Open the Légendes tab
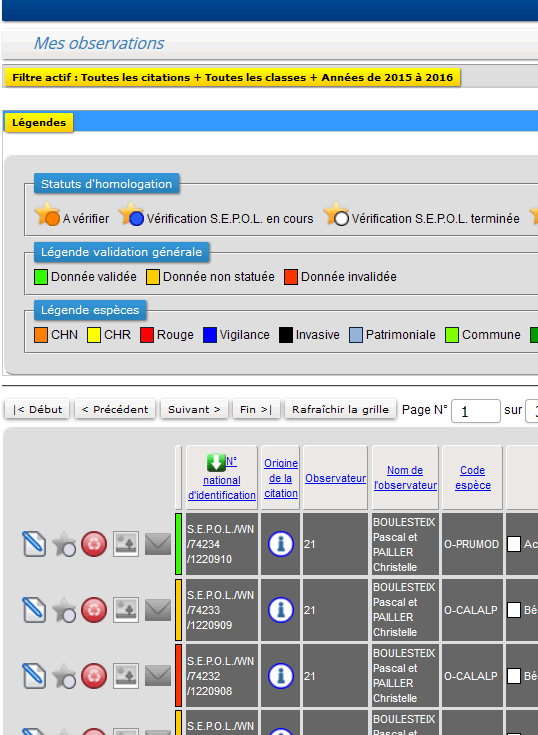The width and height of the screenshot is (538, 735). pos(39,122)
